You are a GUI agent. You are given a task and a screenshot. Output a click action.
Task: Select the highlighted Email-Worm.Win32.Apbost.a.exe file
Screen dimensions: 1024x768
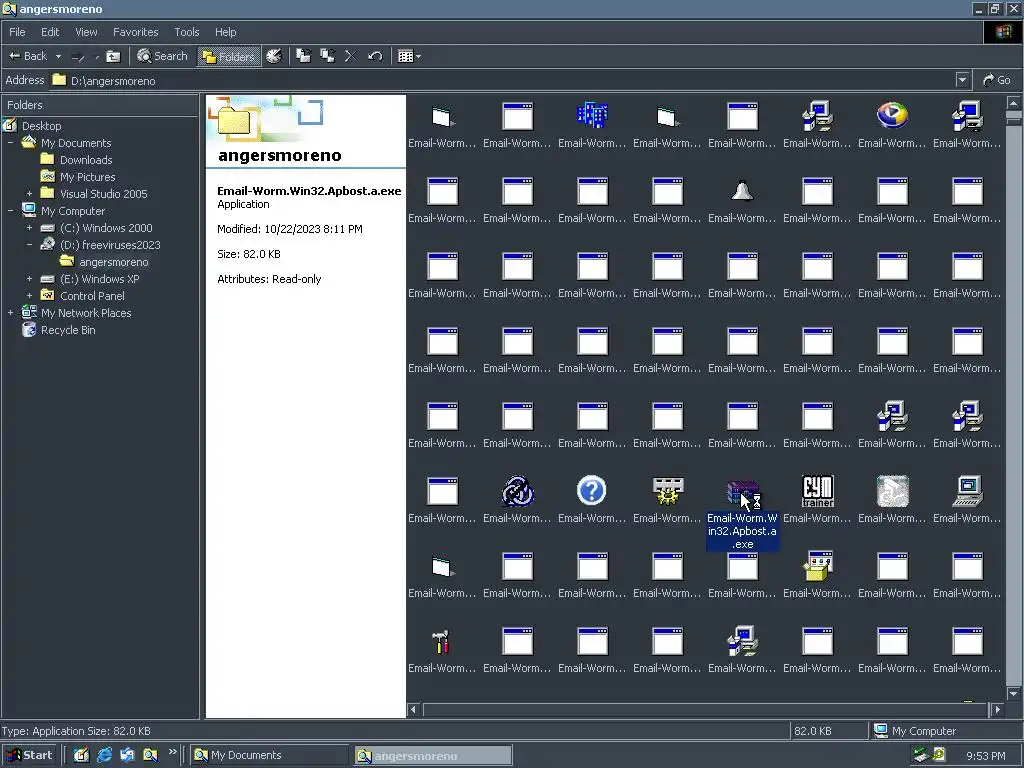(742, 513)
